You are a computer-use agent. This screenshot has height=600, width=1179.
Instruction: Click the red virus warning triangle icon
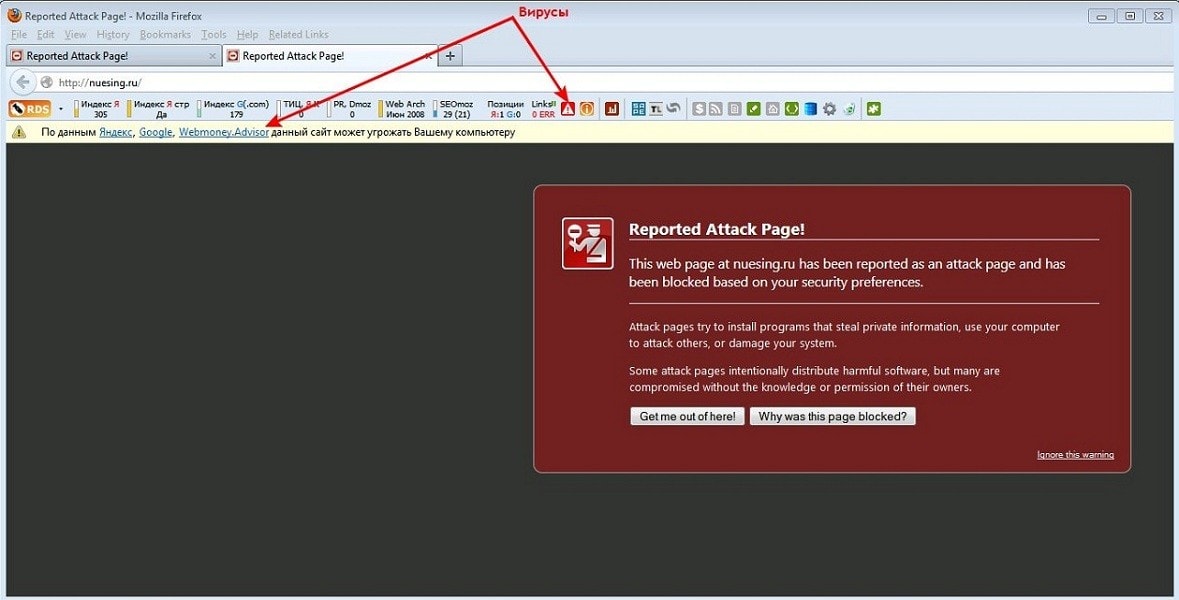[x=568, y=109]
